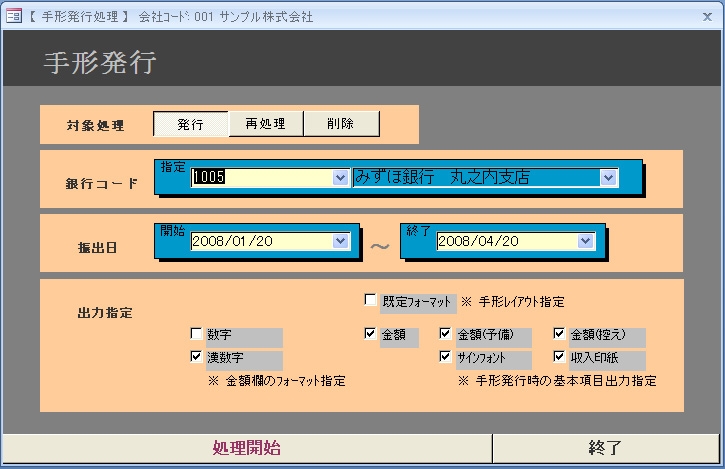Click the 指定 label in the bank code box

[173, 167]
